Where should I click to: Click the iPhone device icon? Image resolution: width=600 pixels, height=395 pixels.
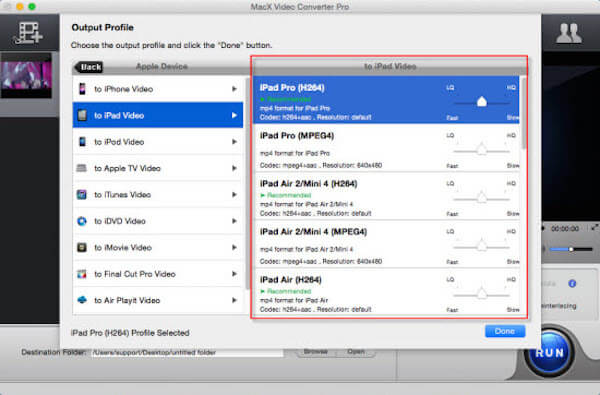[x=82, y=89]
